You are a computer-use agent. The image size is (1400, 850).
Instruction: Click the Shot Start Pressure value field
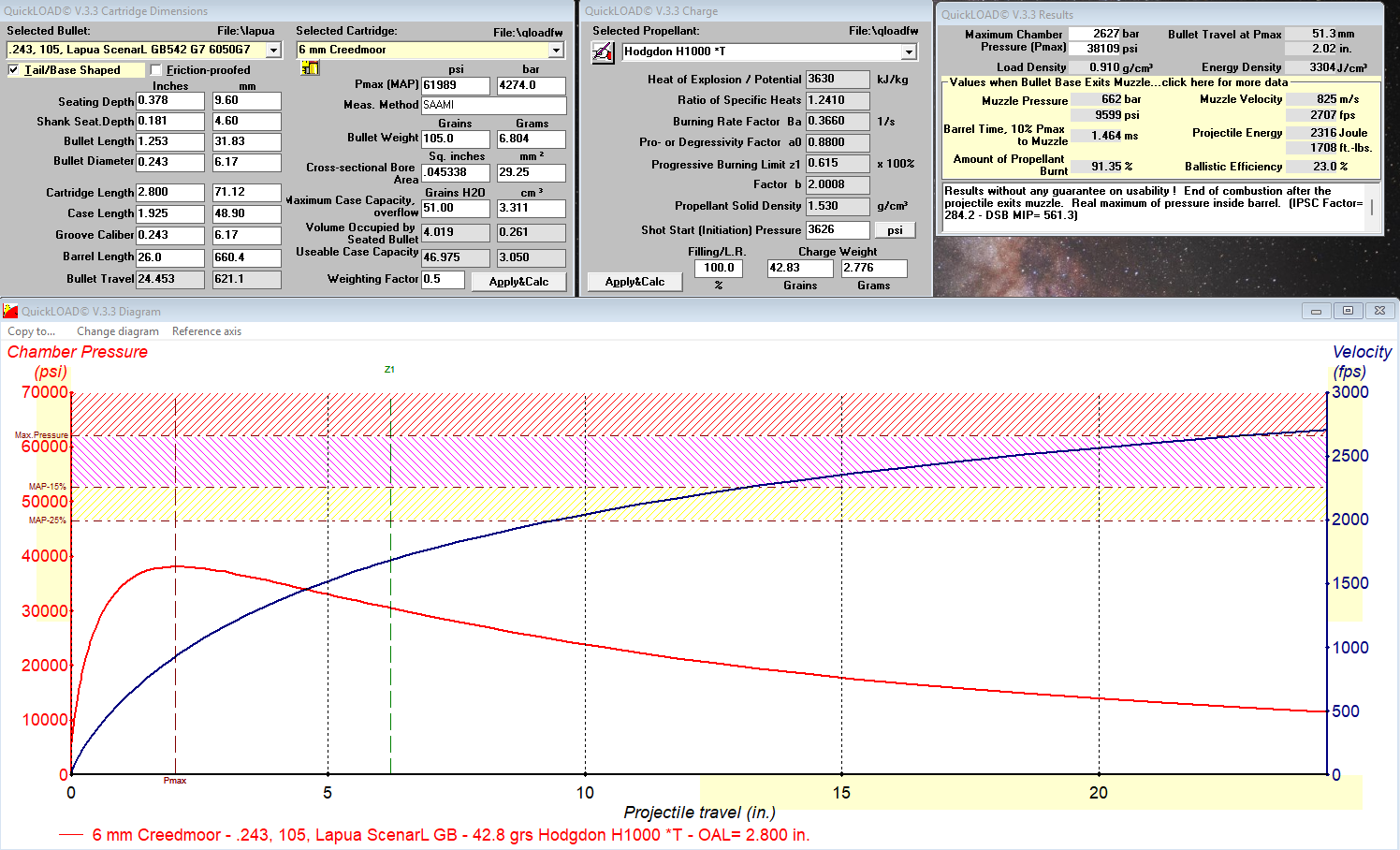click(x=838, y=229)
